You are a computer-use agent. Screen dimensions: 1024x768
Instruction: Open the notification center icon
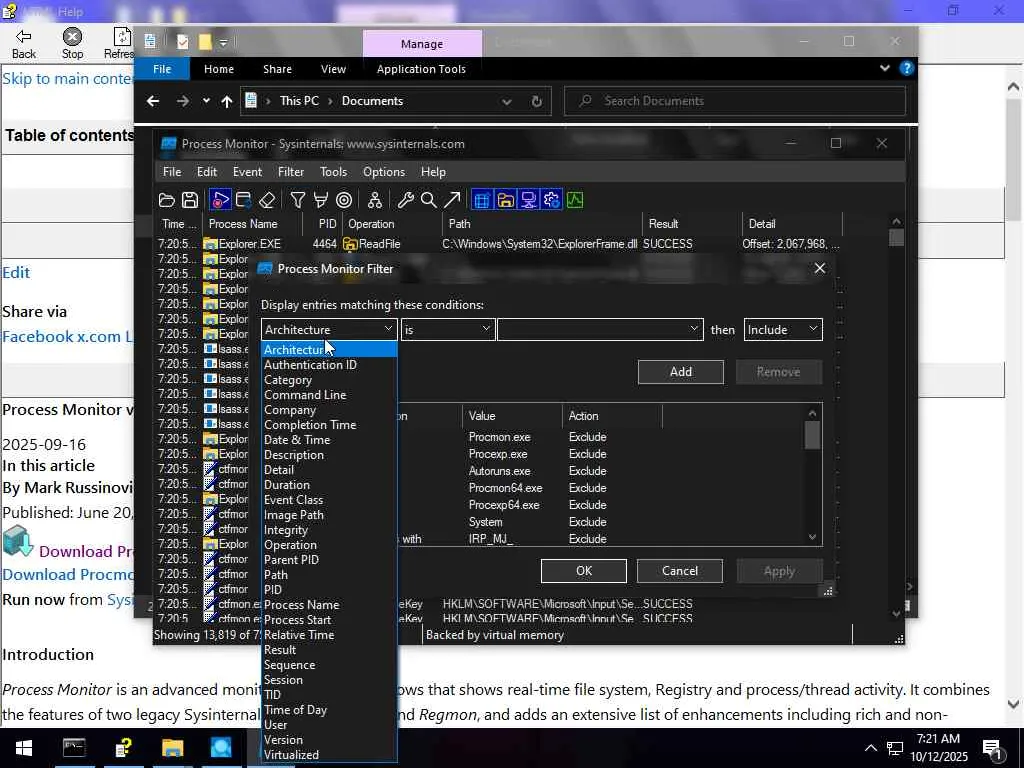(993, 748)
